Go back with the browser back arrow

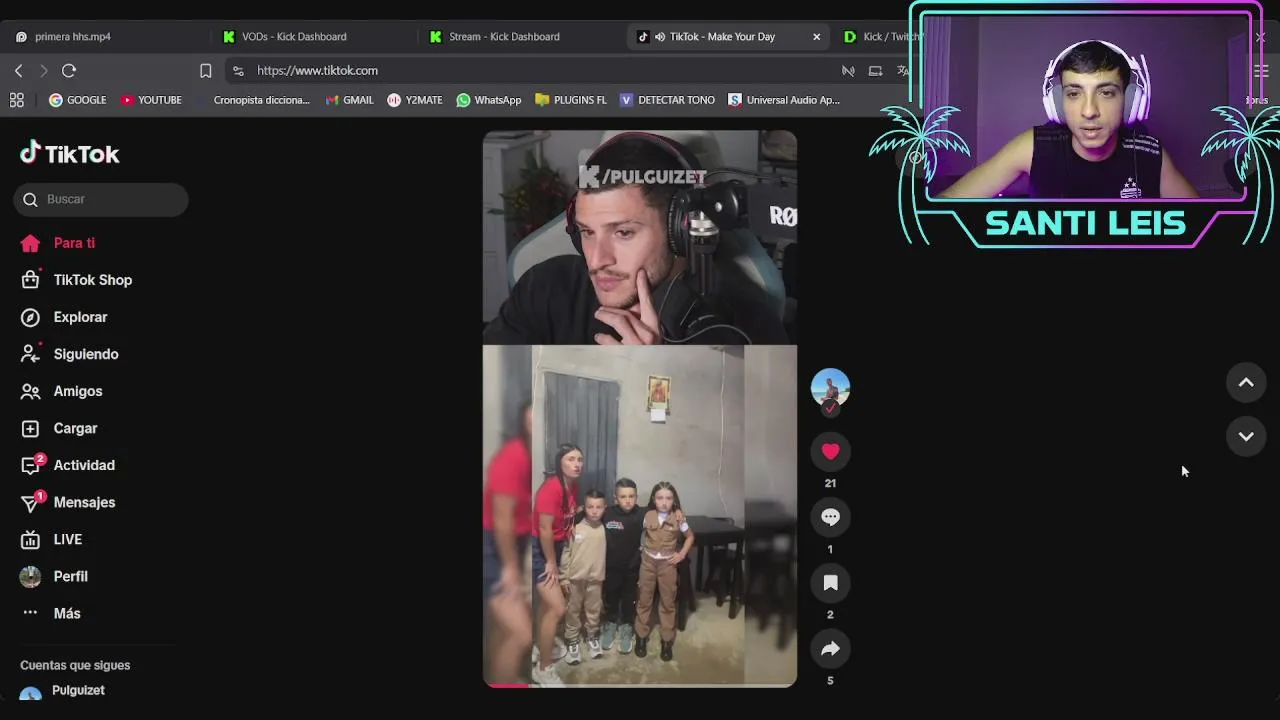coord(18,70)
